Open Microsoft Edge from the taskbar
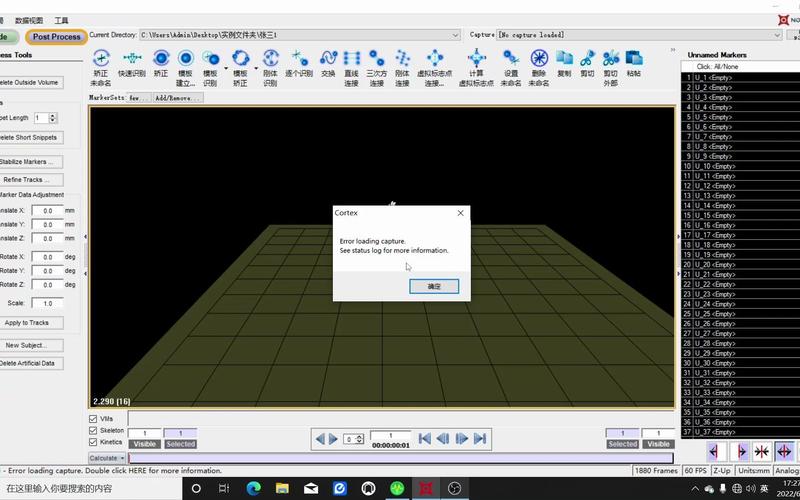This screenshot has height=500, width=800. [x=254, y=488]
